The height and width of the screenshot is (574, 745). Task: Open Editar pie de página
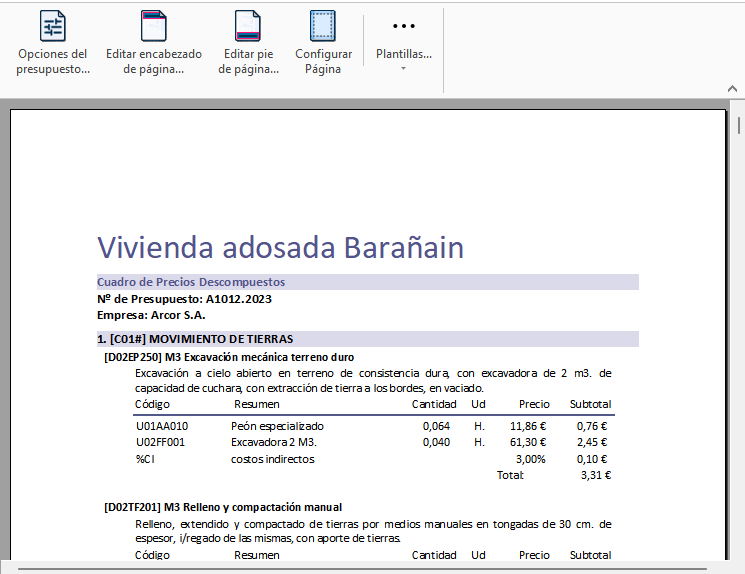(x=248, y=43)
